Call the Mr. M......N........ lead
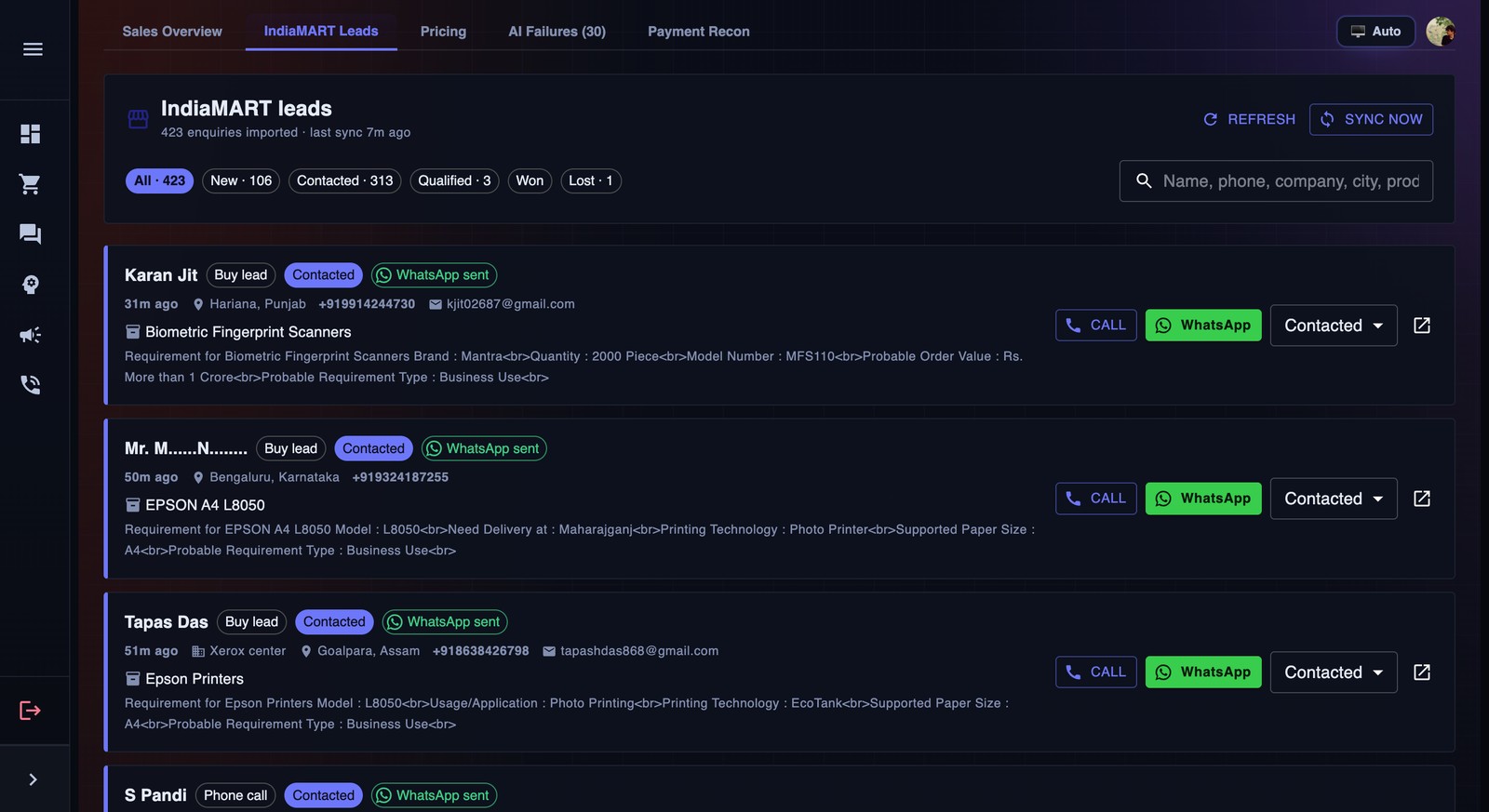 pos(1096,499)
